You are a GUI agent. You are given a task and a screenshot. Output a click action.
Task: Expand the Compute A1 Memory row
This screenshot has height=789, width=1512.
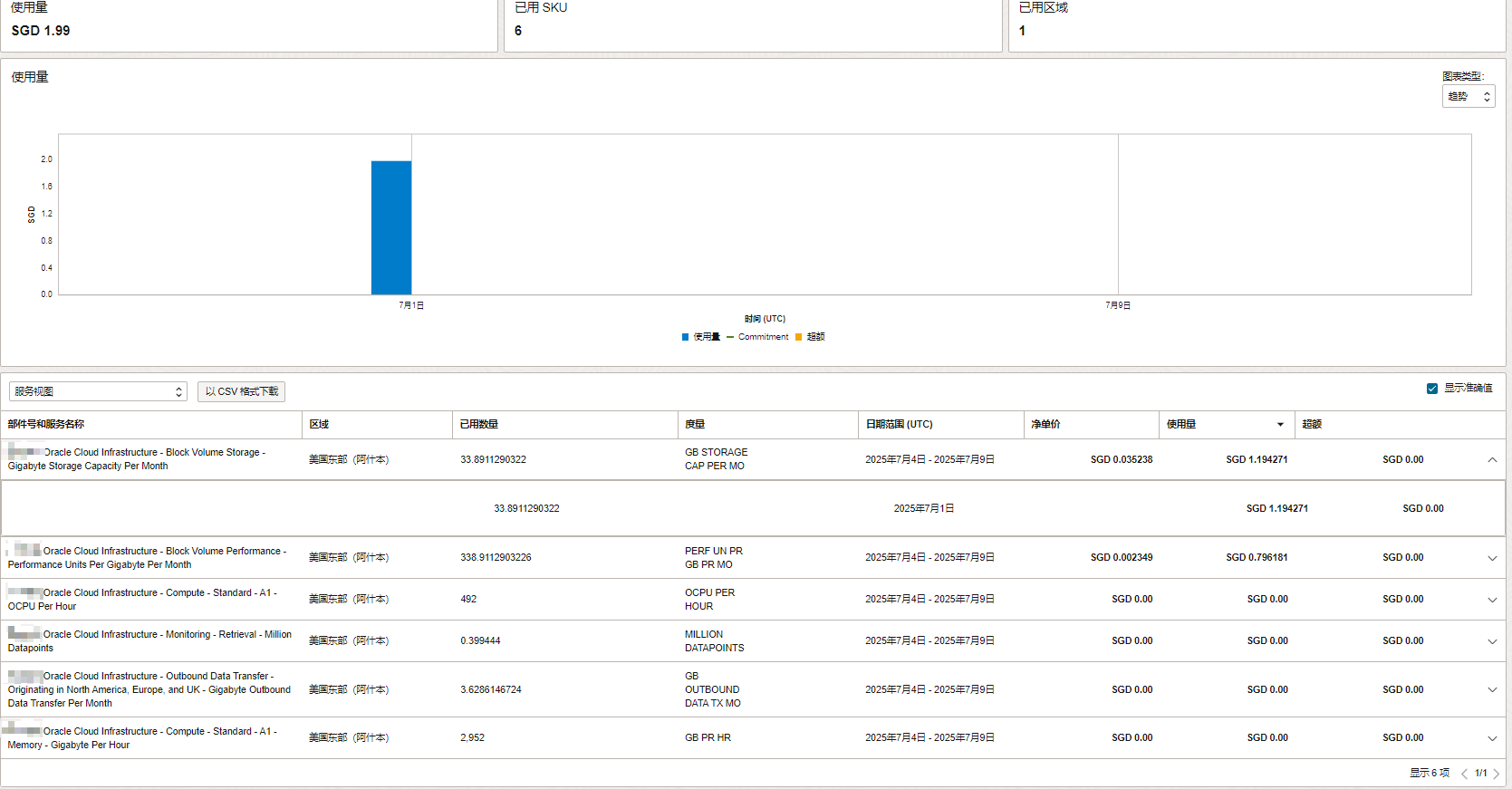click(1491, 738)
